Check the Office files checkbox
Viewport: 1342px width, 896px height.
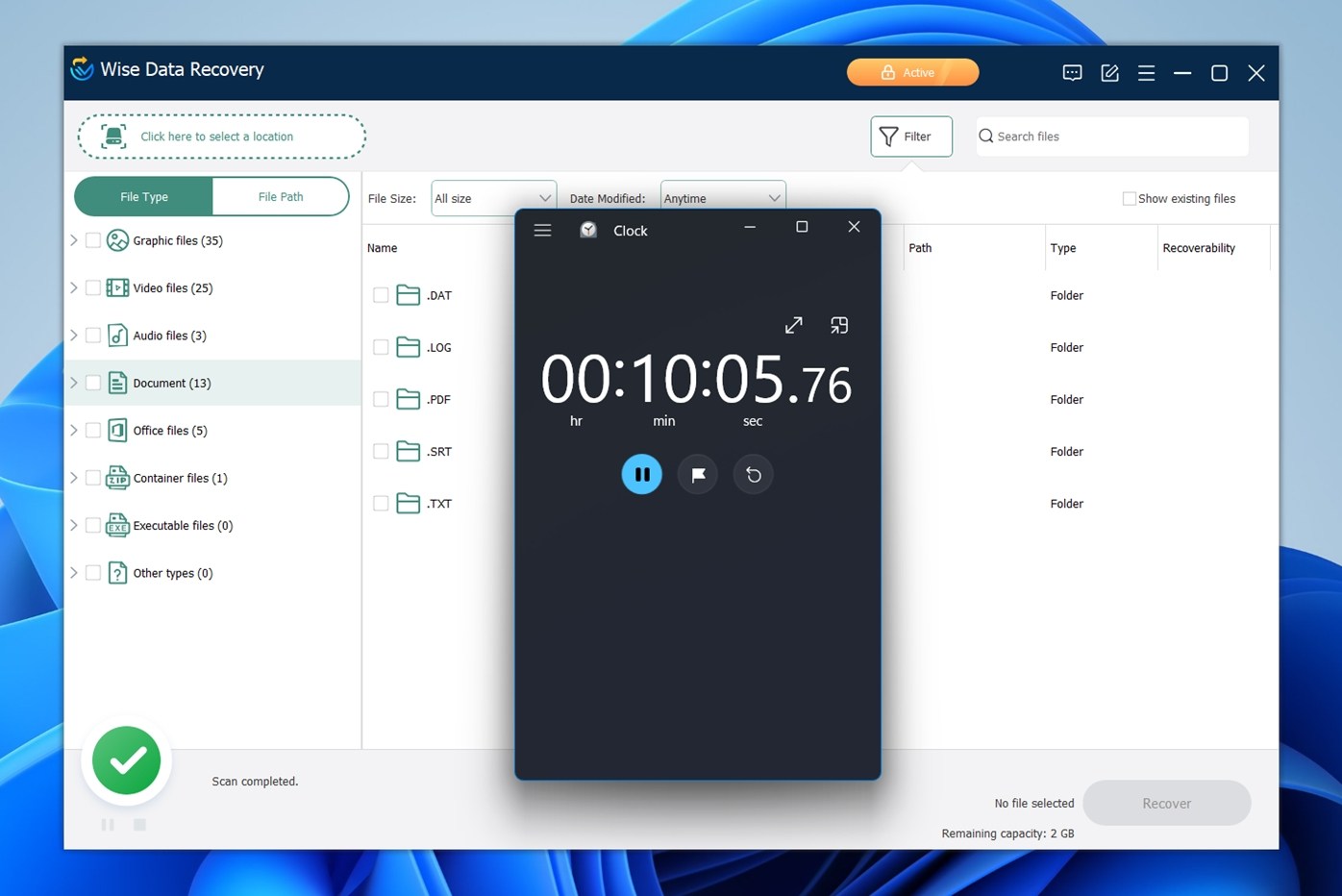tap(93, 430)
